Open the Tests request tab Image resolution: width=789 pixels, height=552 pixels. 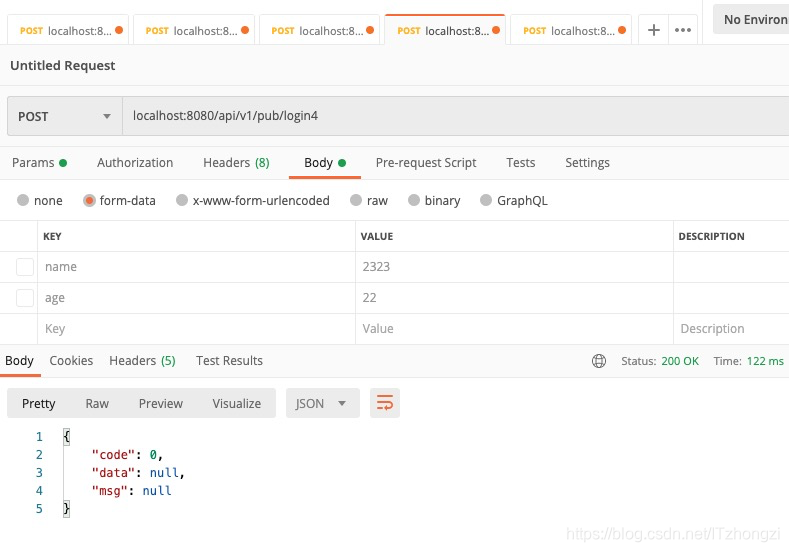[520, 163]
